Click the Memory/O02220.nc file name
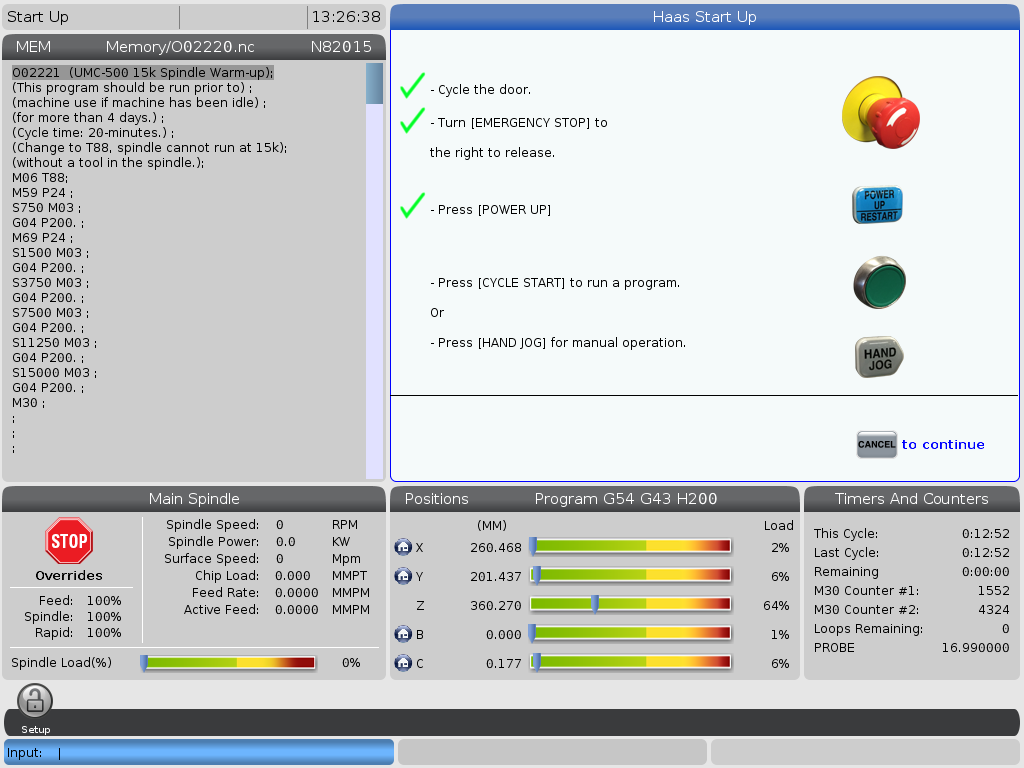1024x768 pixels. tap(180, 47)
